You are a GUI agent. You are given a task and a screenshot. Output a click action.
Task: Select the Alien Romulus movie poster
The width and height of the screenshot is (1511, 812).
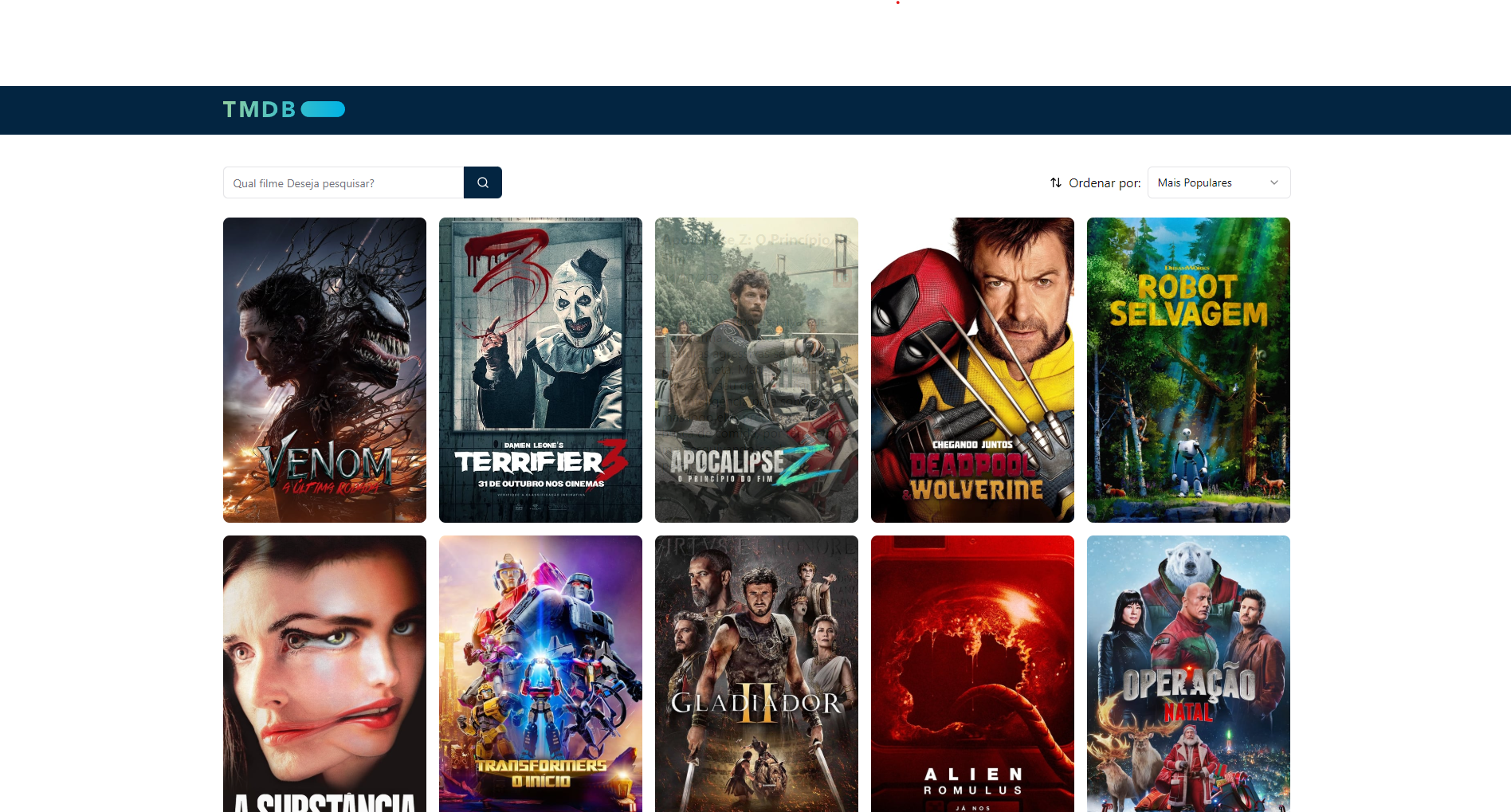click(972, 673)
